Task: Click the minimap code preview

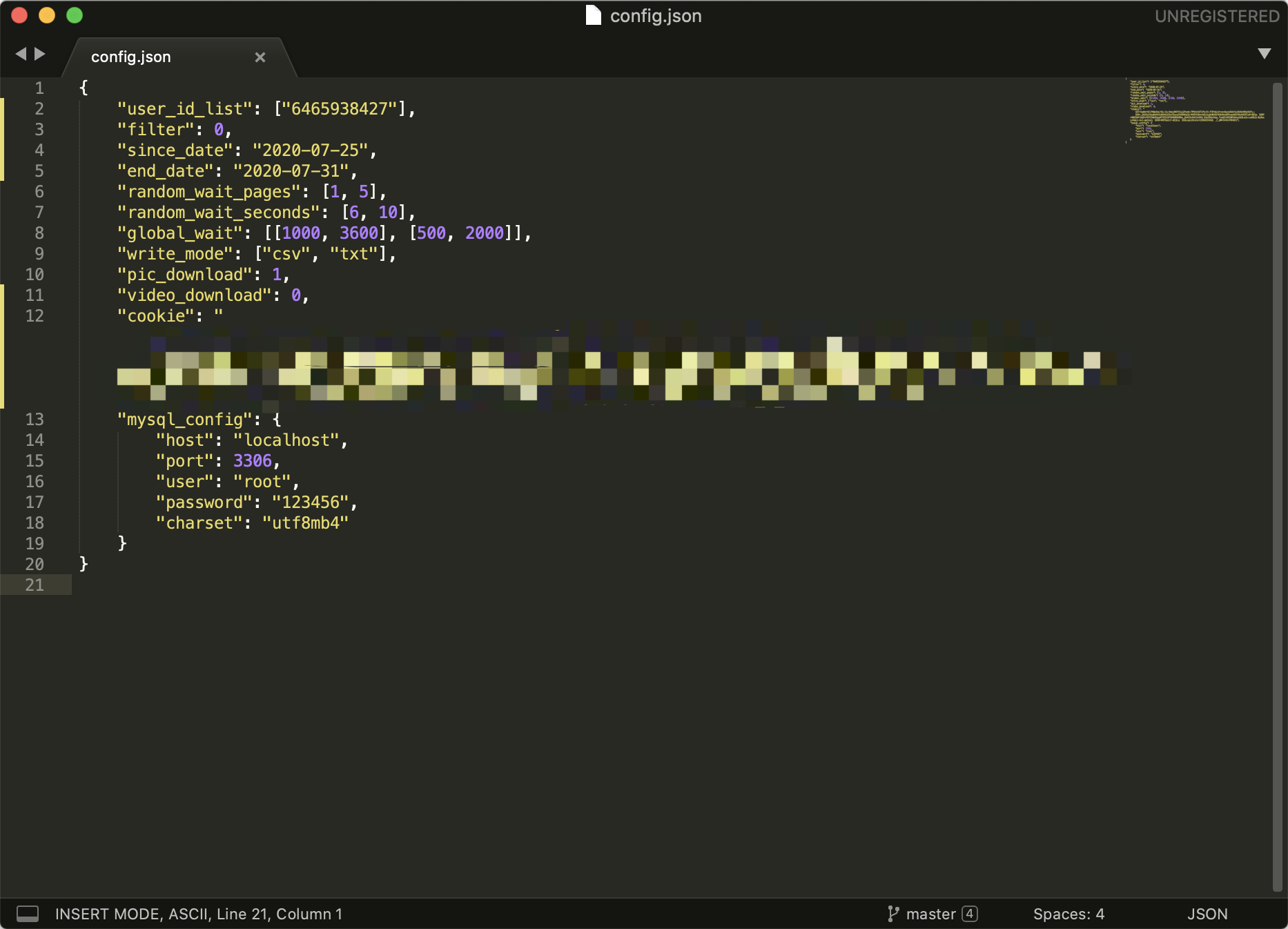Action: 1196,110
